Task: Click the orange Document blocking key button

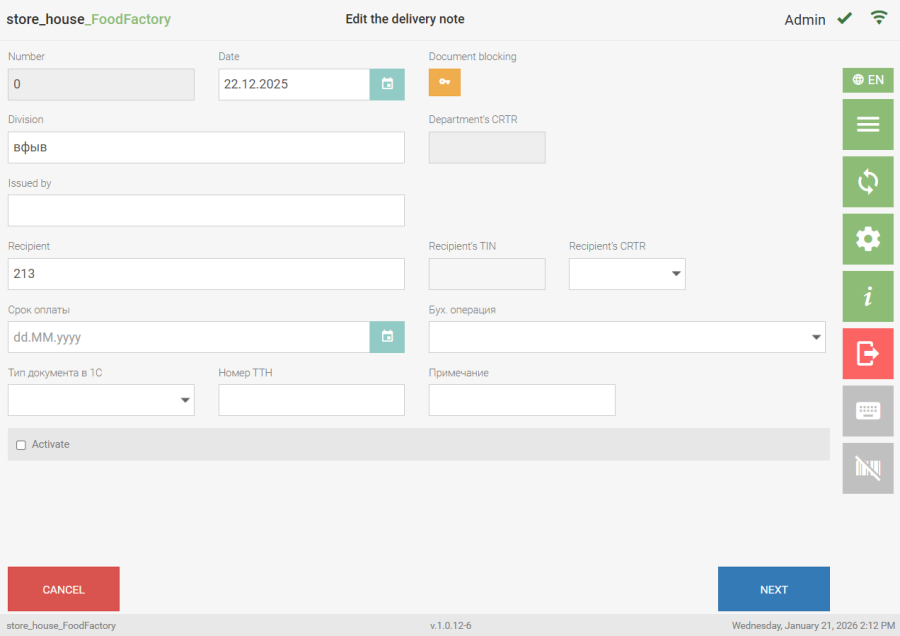Action: pyautogui.click(x=445, y=83)
